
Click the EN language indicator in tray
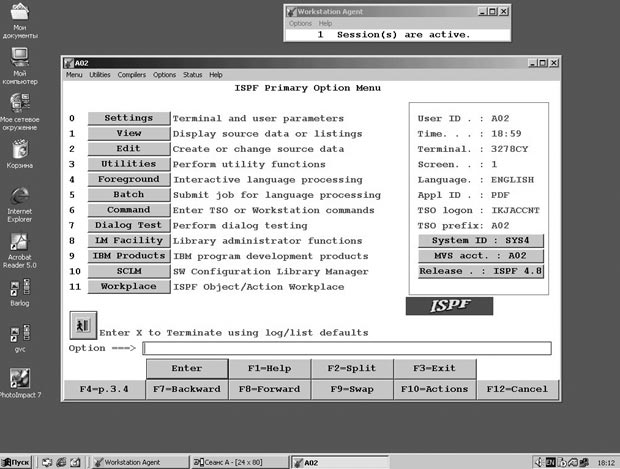coord(550,462)
